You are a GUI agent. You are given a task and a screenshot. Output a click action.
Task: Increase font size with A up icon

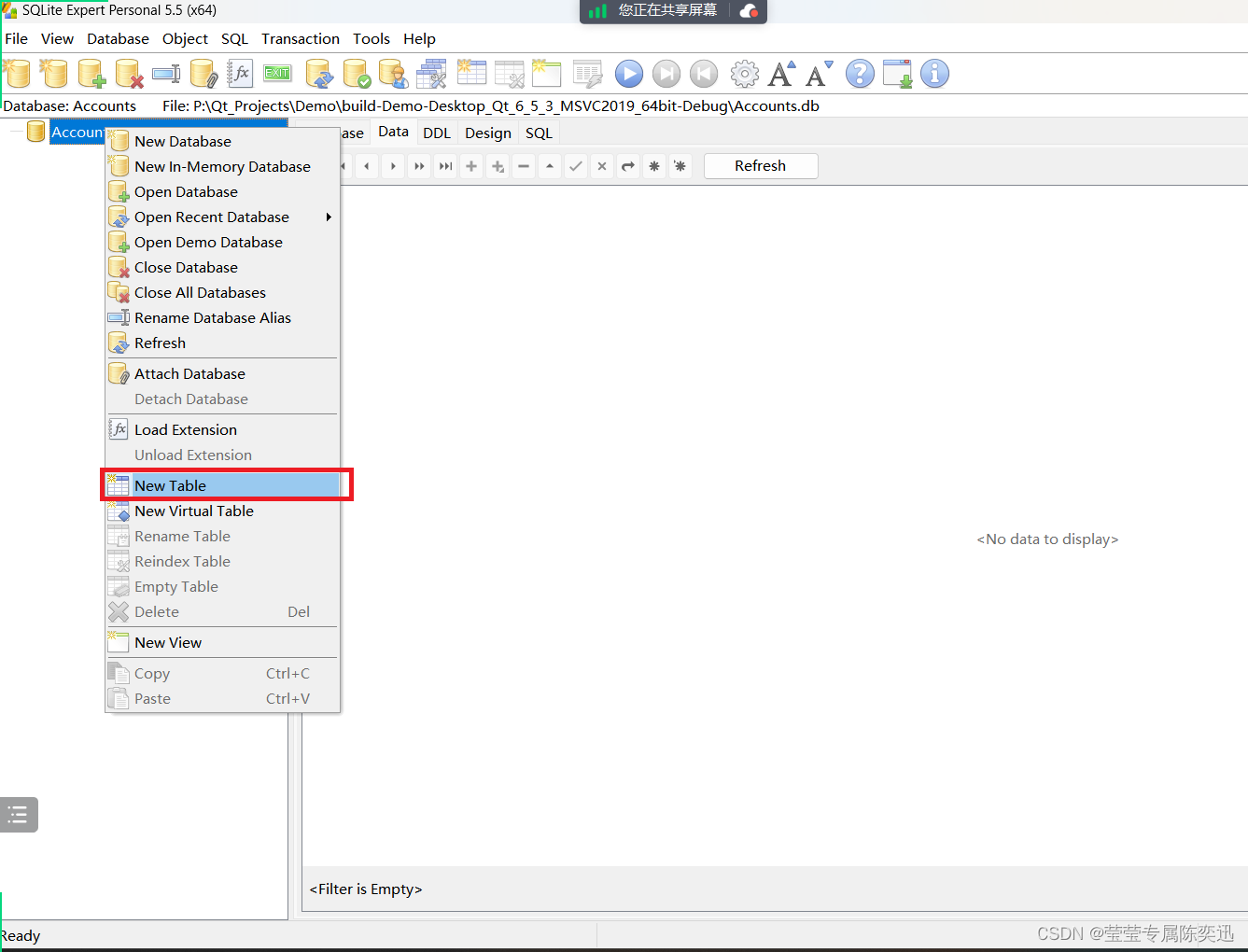782,73
